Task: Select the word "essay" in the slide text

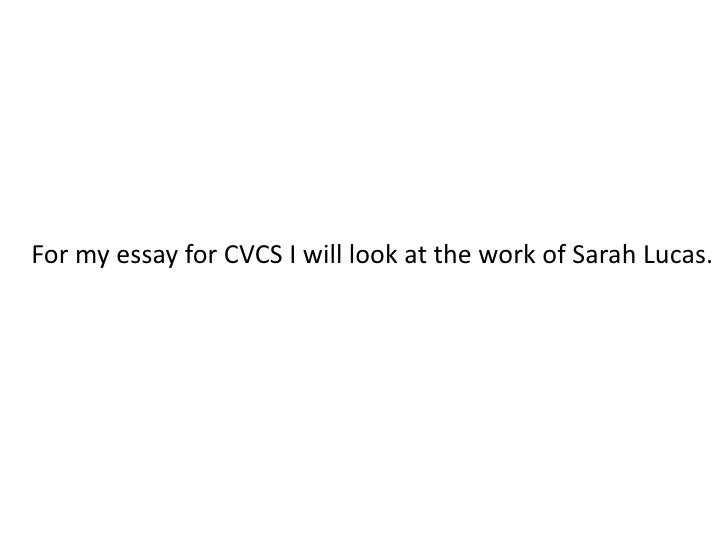Action: (x=147, y=257)
